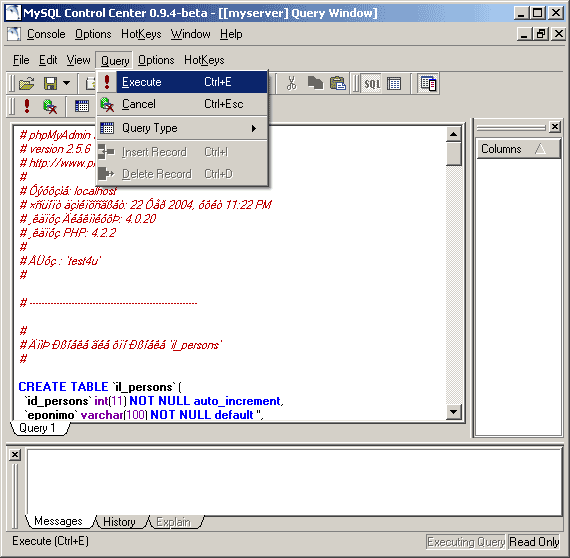The width and height of the screenshot is (570, 558).
Task: Toggle the columns side panel button
Action: [x=428, y=84]
